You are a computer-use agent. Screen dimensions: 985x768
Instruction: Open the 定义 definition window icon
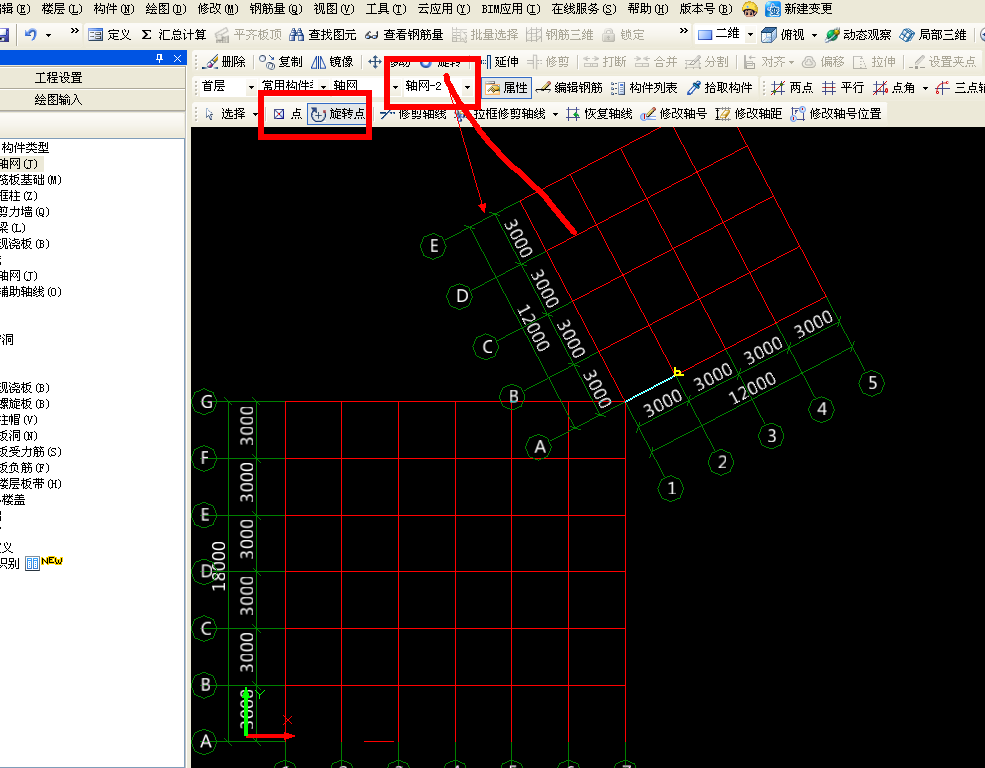click(95, 35)
